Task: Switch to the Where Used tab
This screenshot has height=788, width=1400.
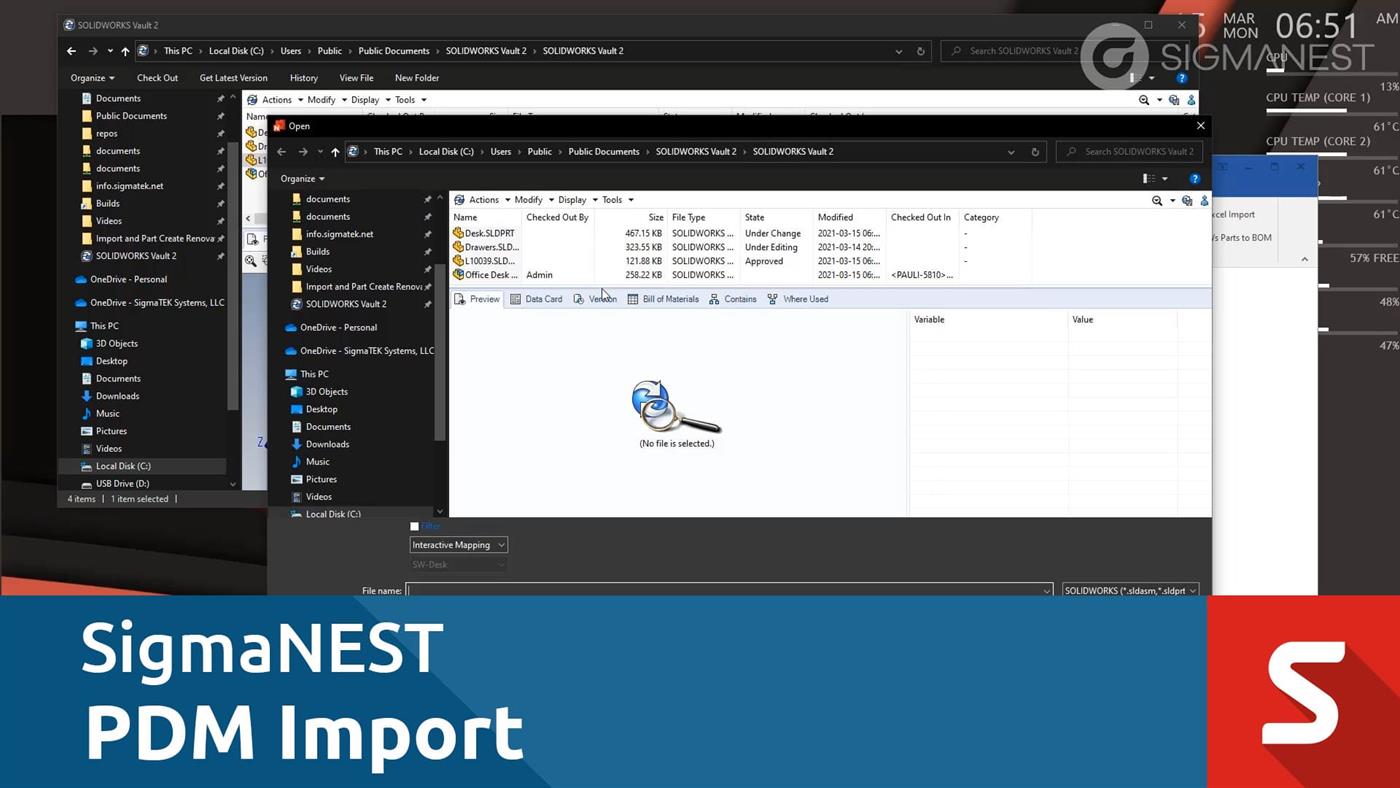Action: 797,299
